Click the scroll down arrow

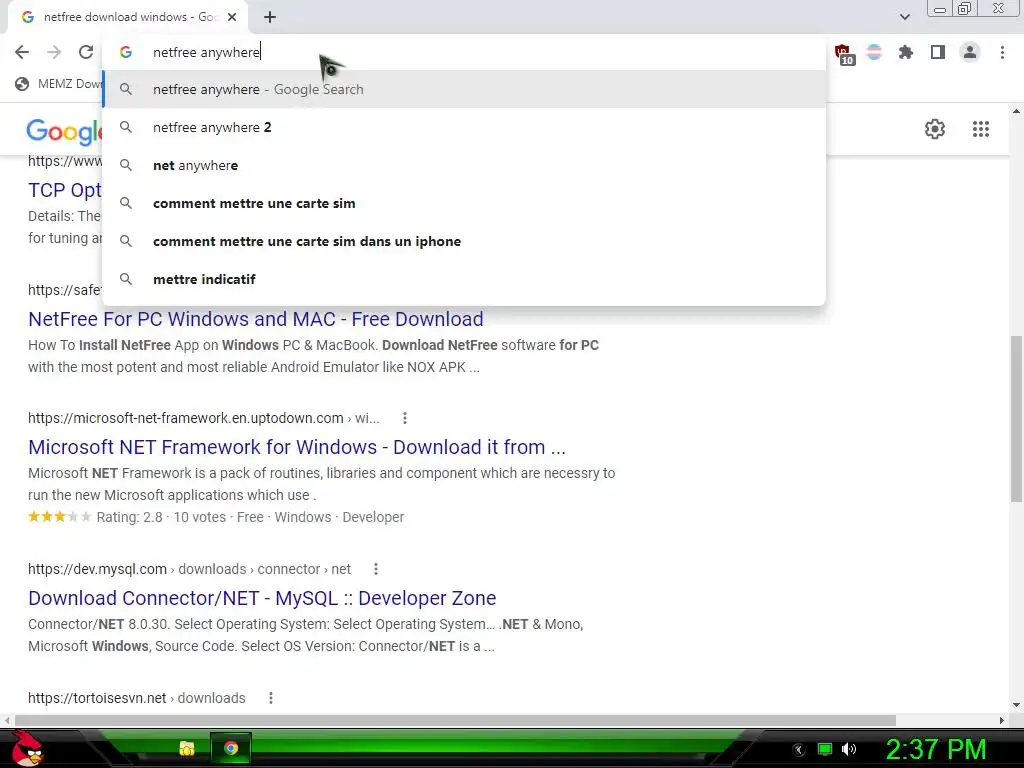click(1016, 705)
